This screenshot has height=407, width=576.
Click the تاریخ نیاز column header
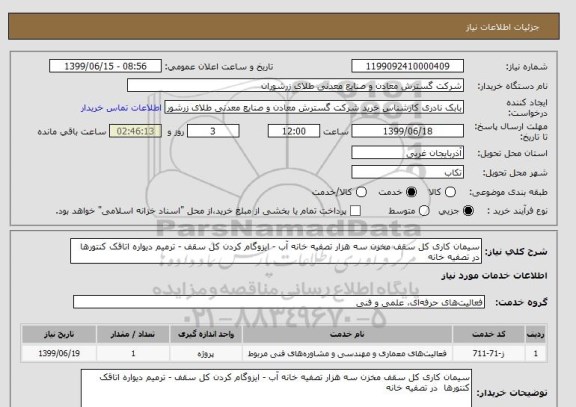point(59,334)
